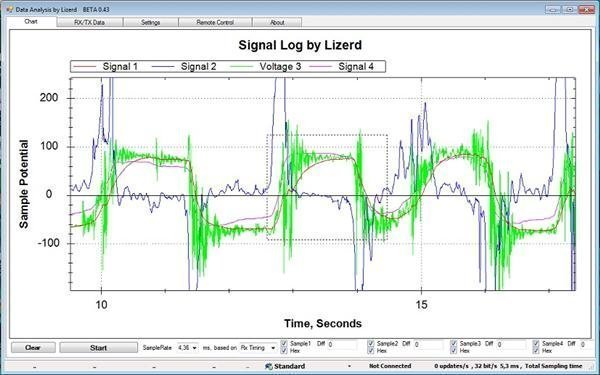Toggle the Sample4 checkbox

(x=536, y=344)
